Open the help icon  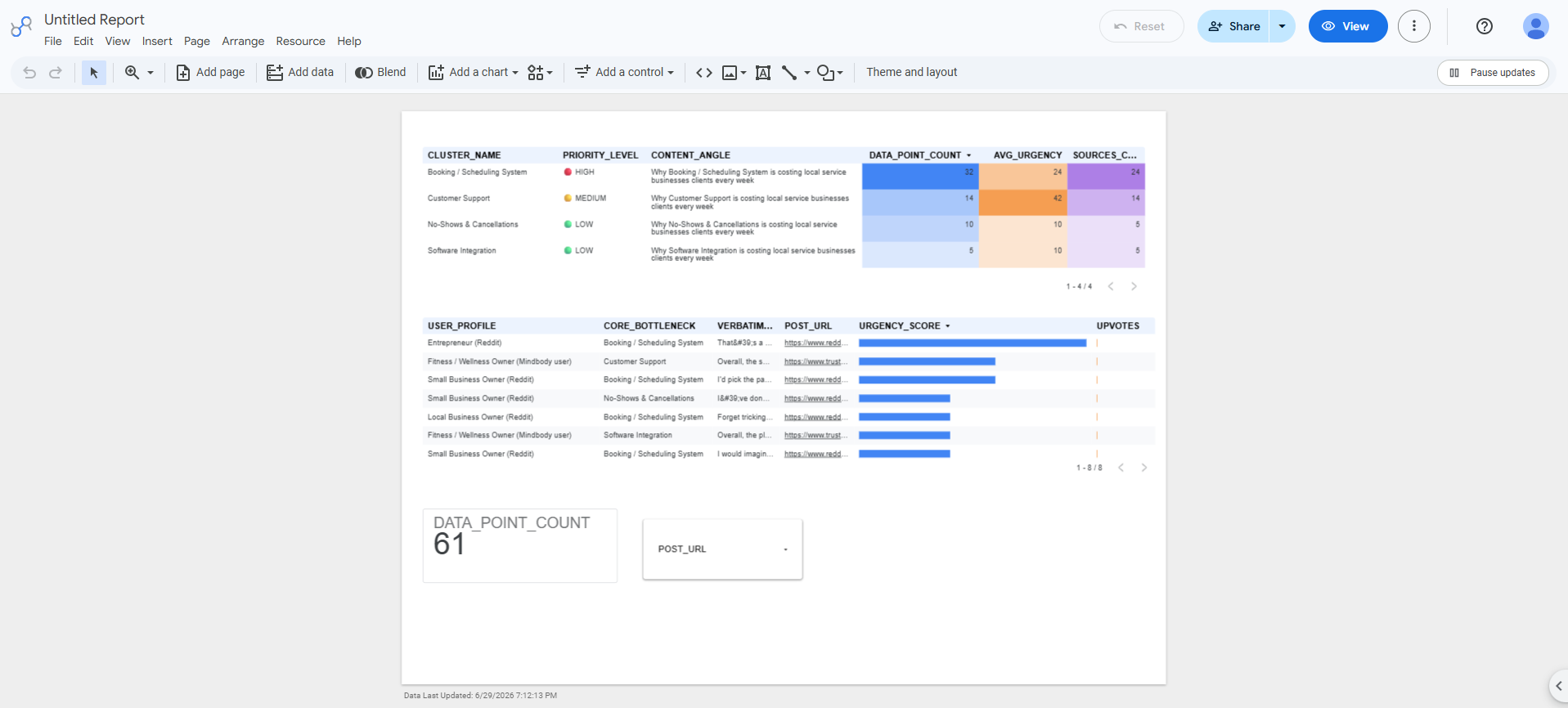tap(1485, 26)
